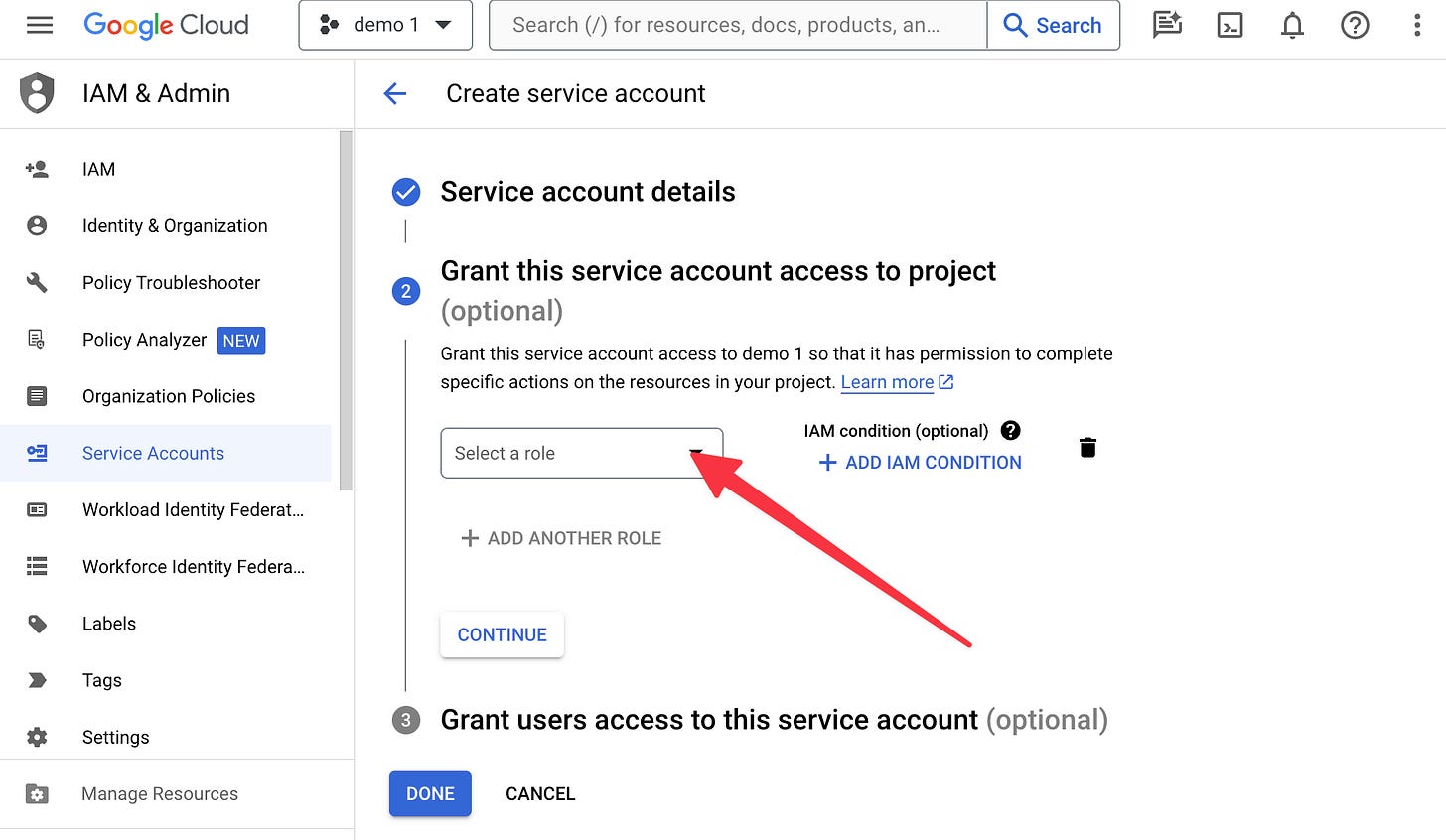Open Policy Analyzer in sidebar
1446x840 pixels.
(x=166, y=340)
